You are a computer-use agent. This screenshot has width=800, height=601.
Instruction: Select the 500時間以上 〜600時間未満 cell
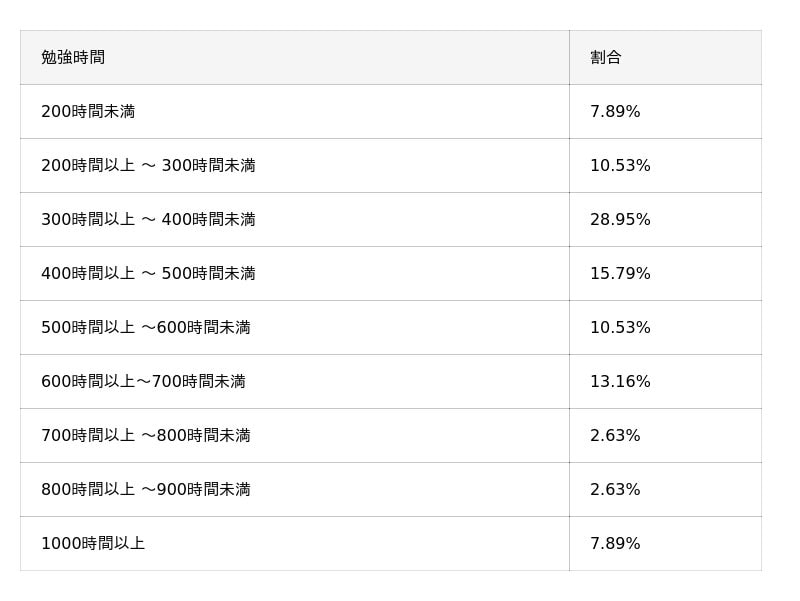point(146,328)
